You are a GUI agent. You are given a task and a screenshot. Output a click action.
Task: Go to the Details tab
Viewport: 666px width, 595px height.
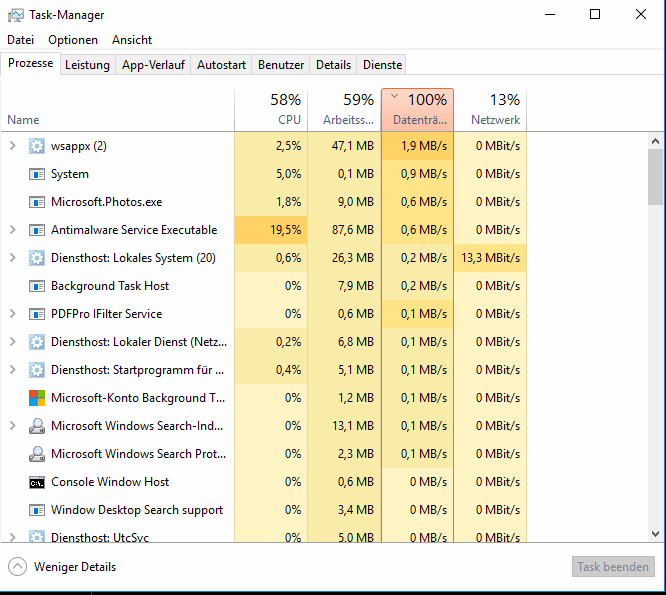coord(333,65)
